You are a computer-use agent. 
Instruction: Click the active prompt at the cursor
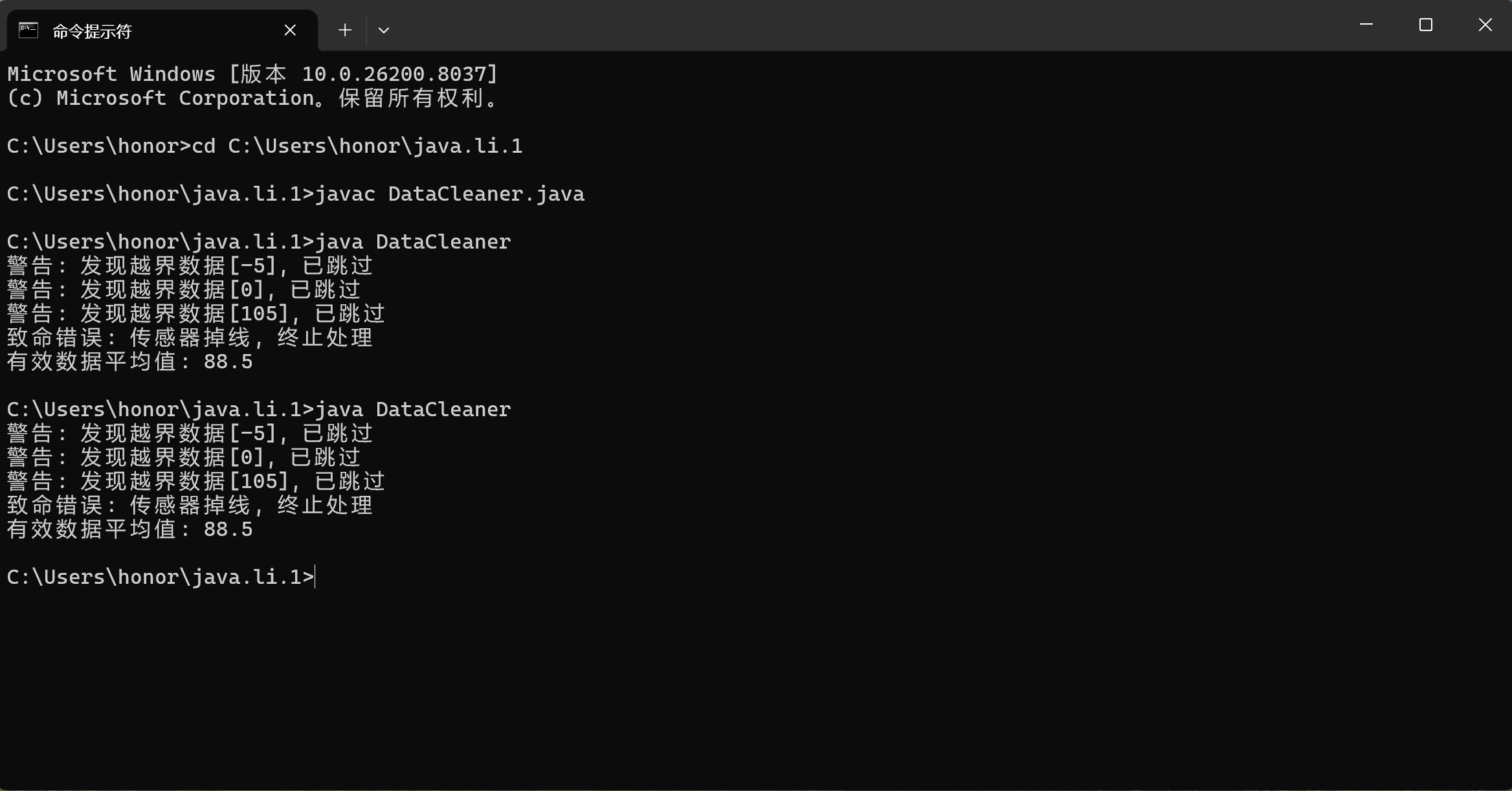point(315,577)
